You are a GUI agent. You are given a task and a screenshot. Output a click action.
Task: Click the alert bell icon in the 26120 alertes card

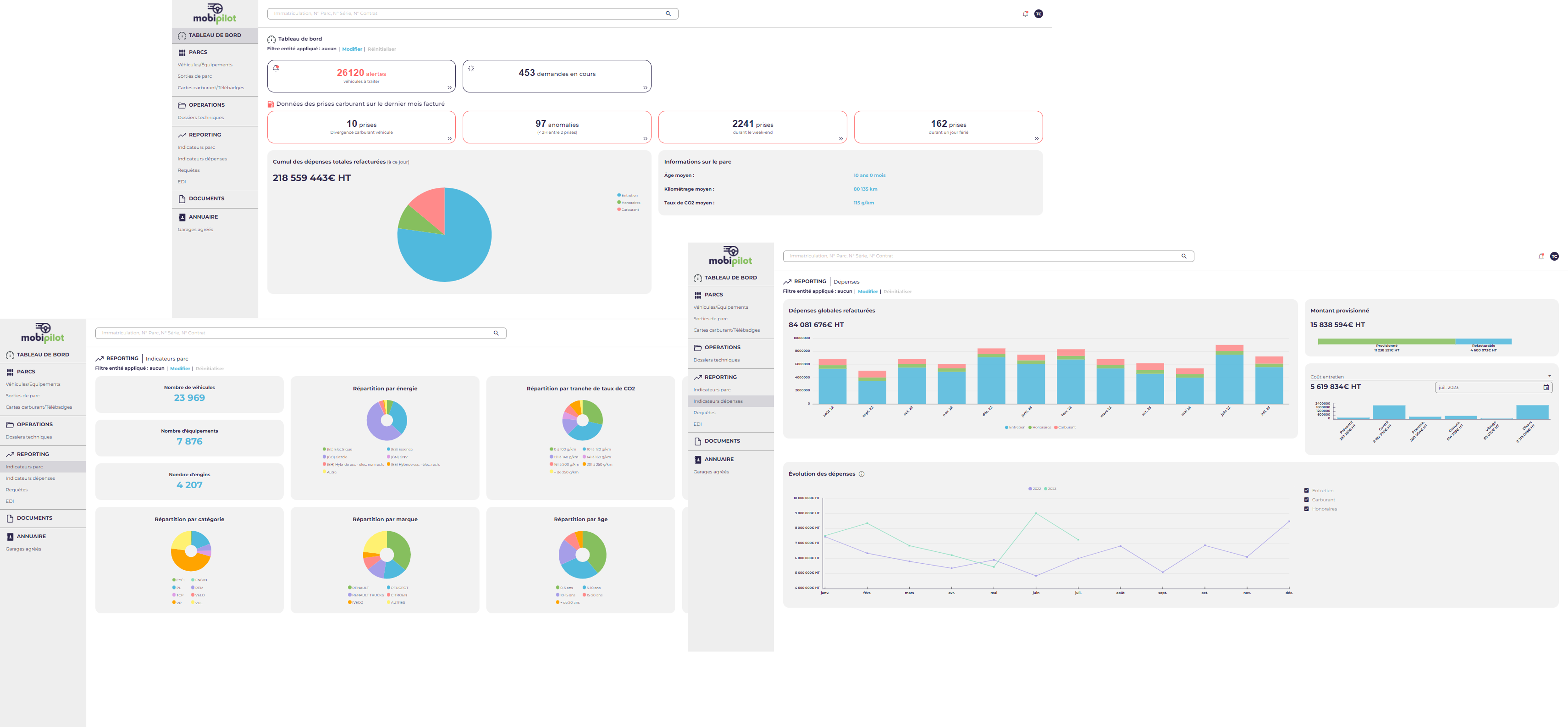coord(276,68)
